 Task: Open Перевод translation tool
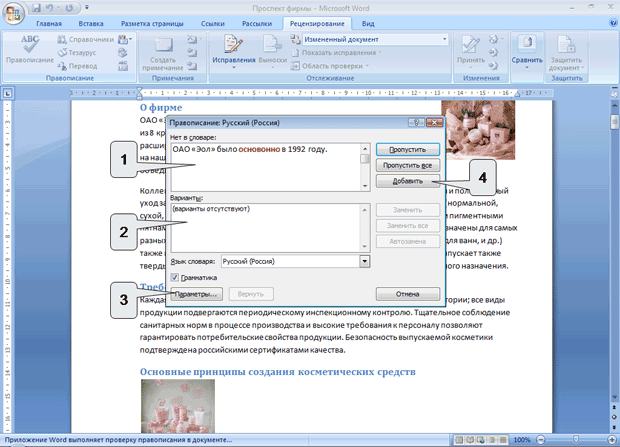click(x=77, y=66)
